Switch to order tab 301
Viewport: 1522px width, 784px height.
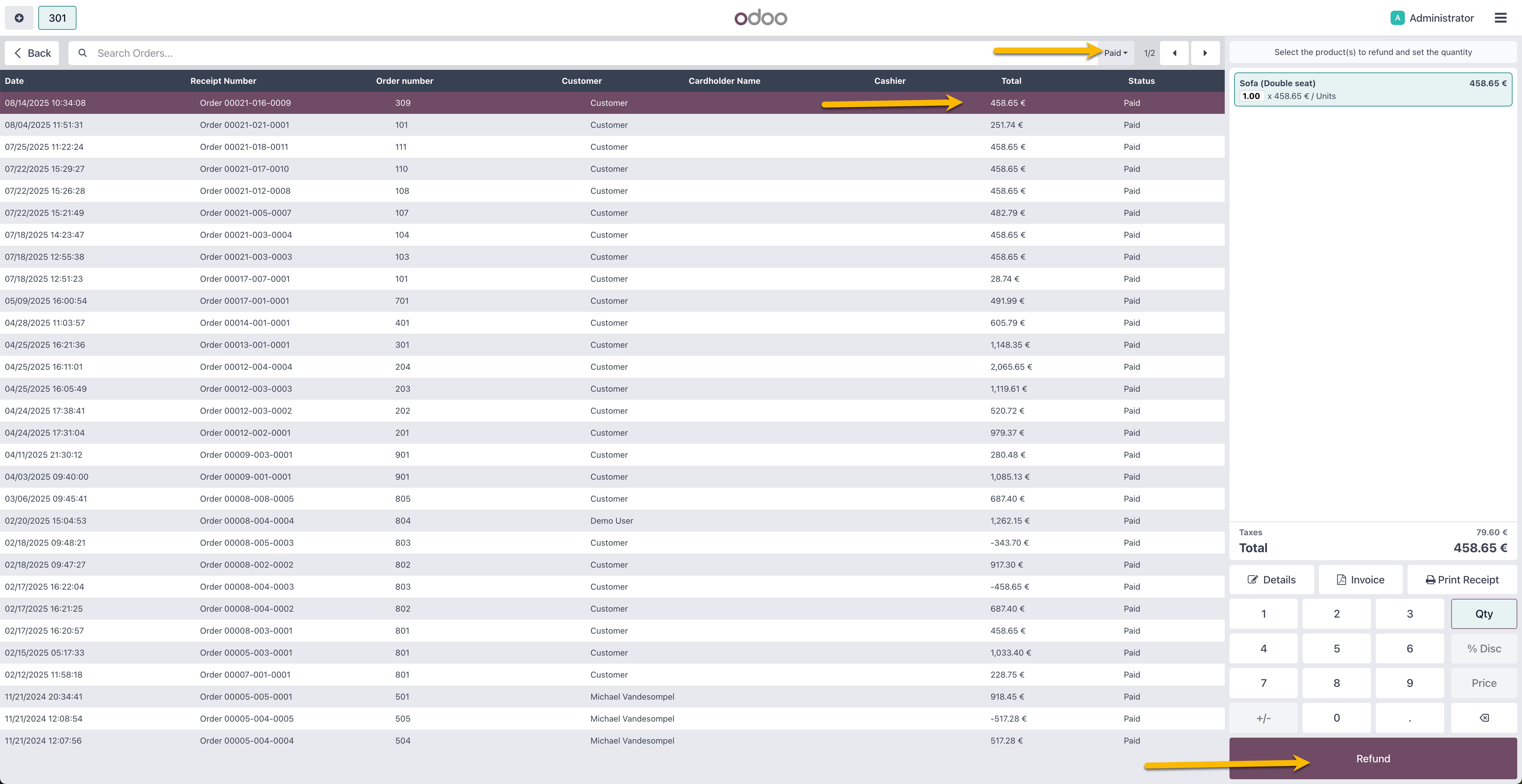click(x=57, y=18)
